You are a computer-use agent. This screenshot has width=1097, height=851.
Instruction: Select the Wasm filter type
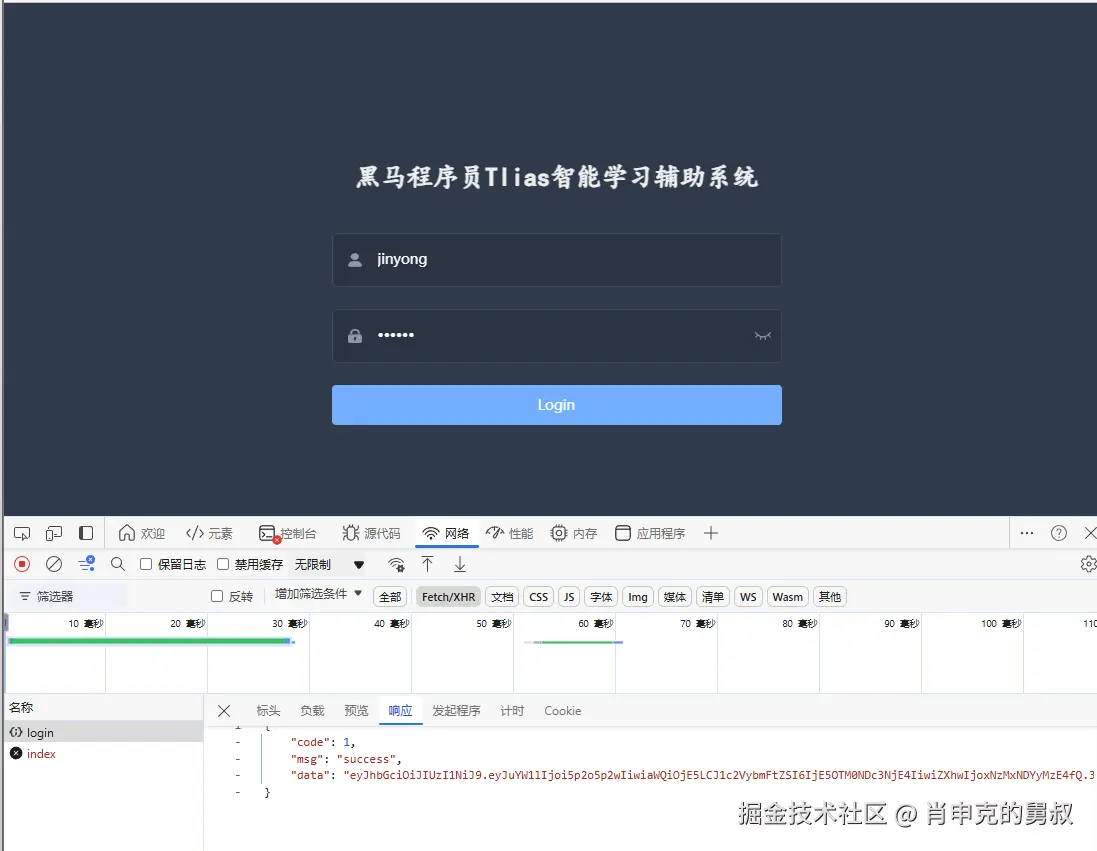[x=788, y=597]
